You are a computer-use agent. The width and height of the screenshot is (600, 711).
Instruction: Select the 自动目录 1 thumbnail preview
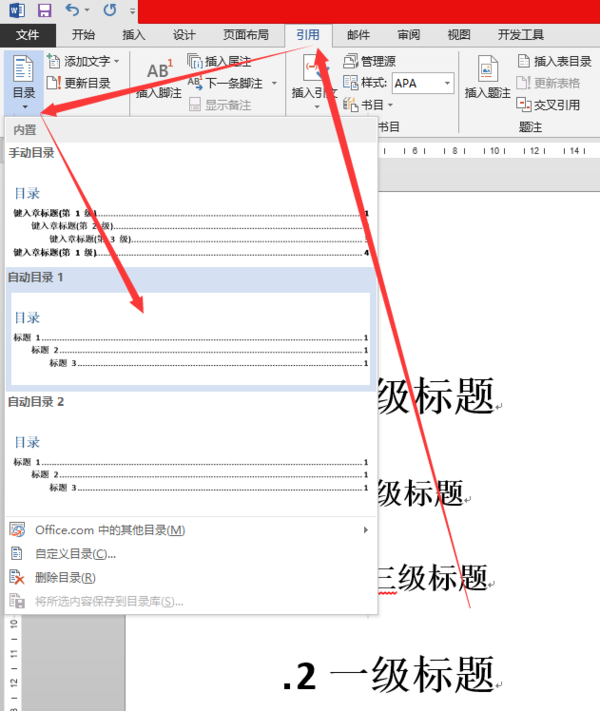[x=190, y=340]
